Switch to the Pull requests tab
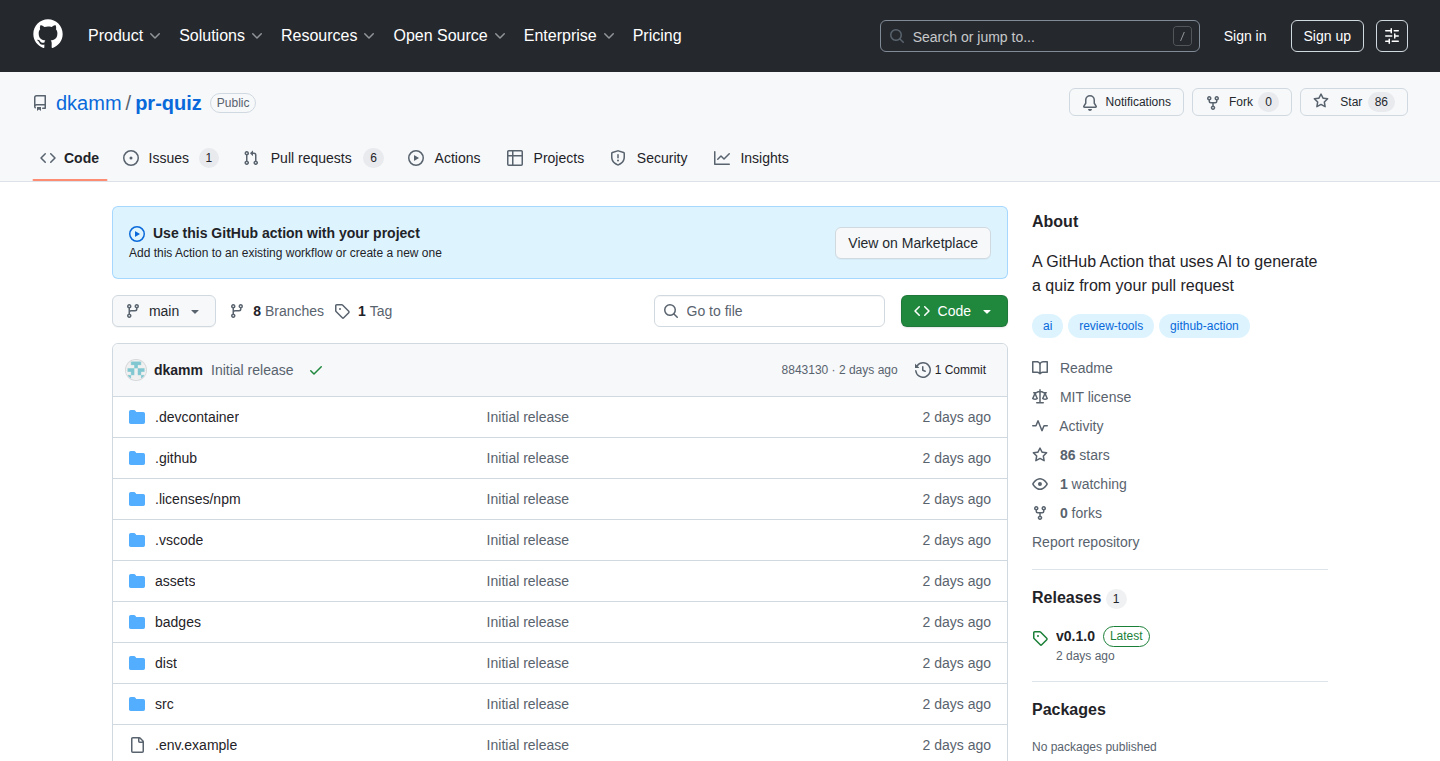 point(313,158)
